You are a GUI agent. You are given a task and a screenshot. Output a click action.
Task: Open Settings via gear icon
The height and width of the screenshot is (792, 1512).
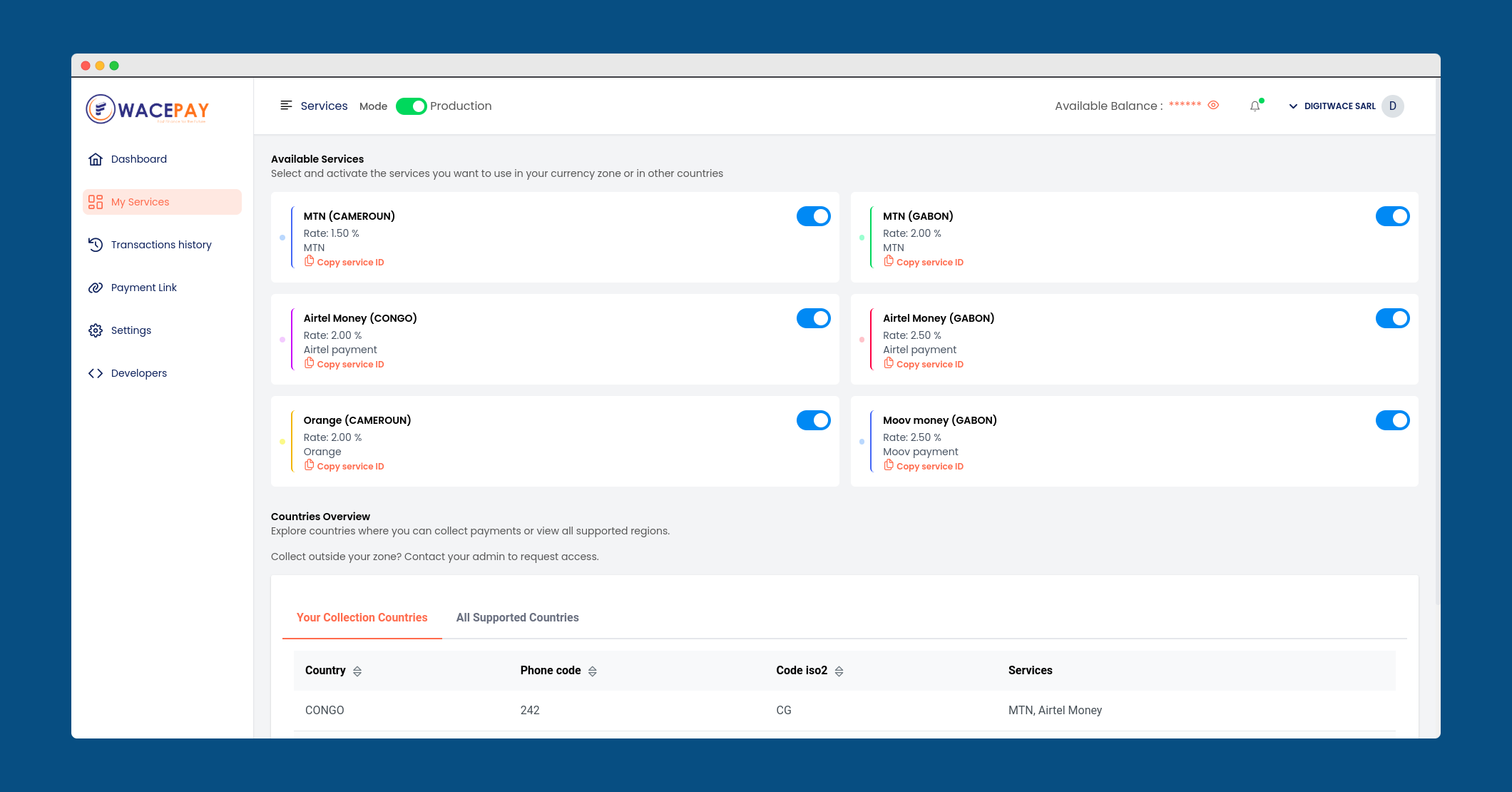(x=96, y=330)
